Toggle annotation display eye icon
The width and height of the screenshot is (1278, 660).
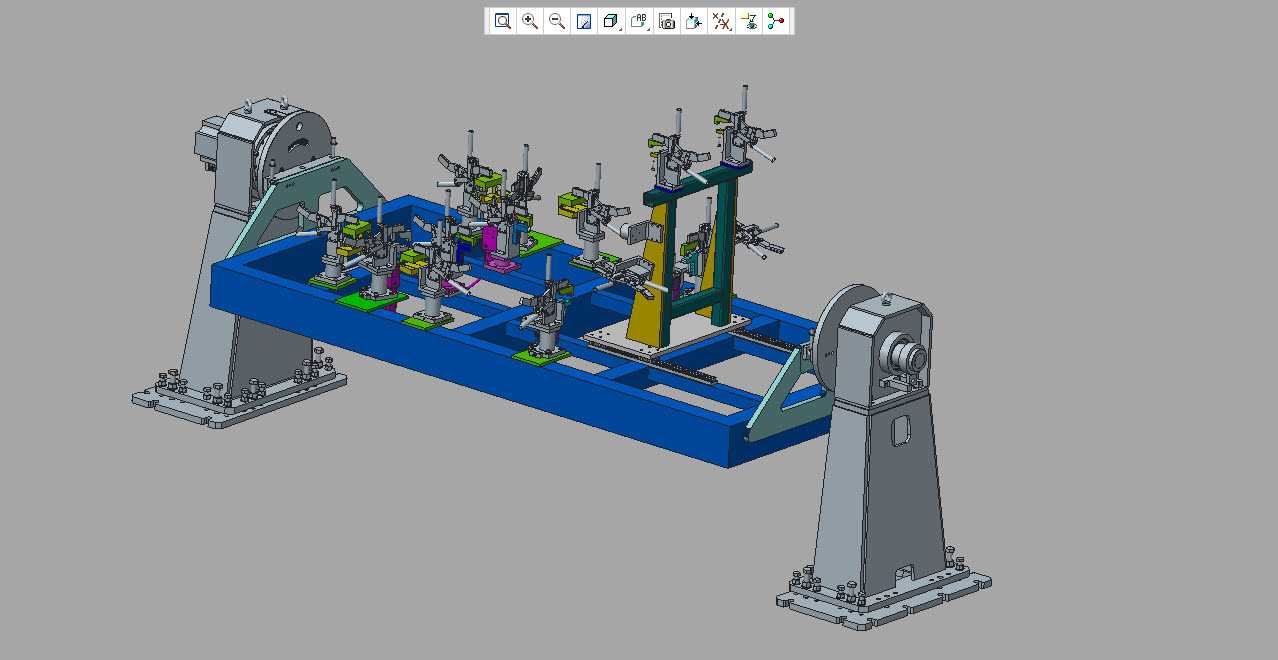(x=748, y=21)
